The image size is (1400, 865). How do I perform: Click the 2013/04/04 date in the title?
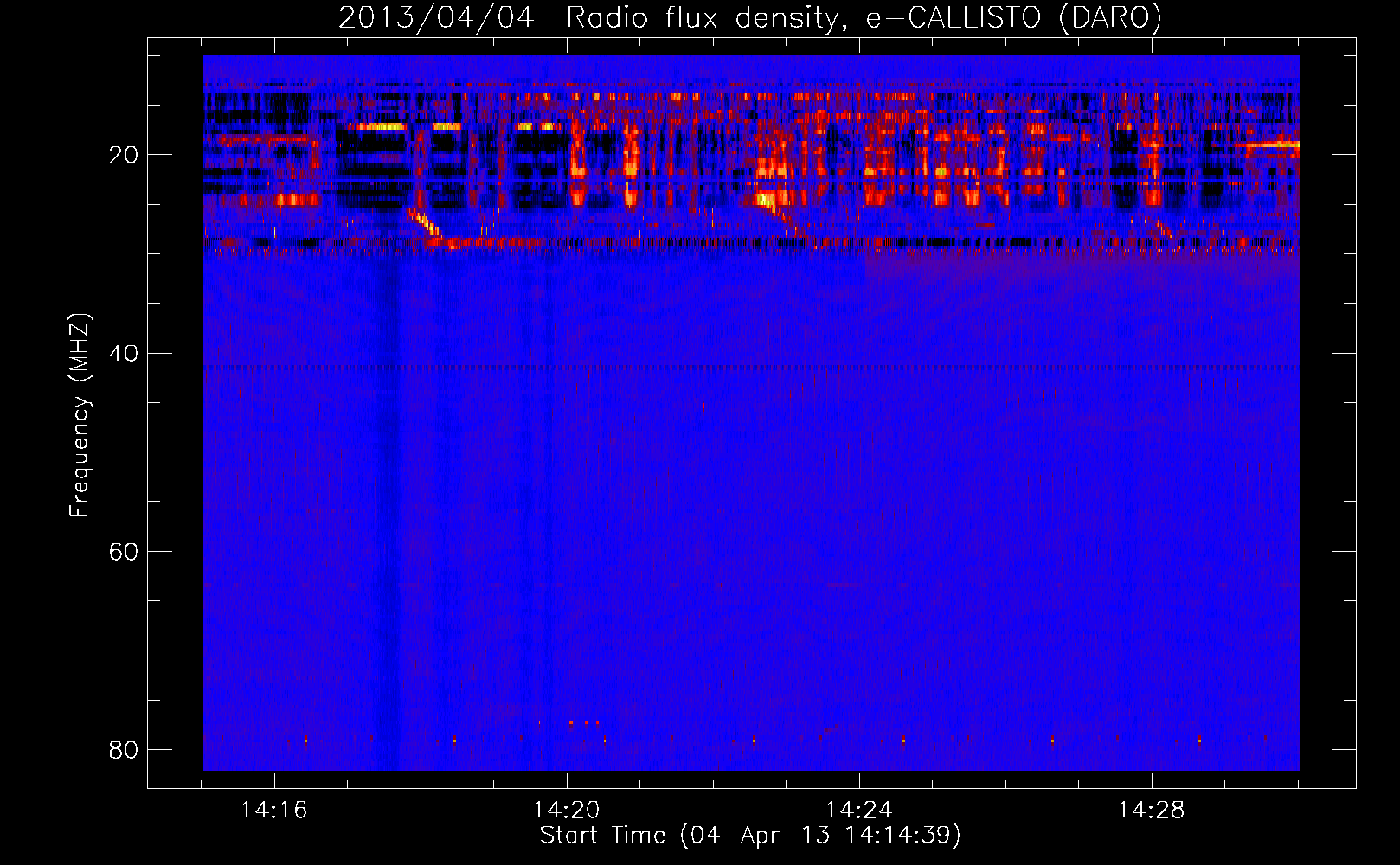pos(436,18)
